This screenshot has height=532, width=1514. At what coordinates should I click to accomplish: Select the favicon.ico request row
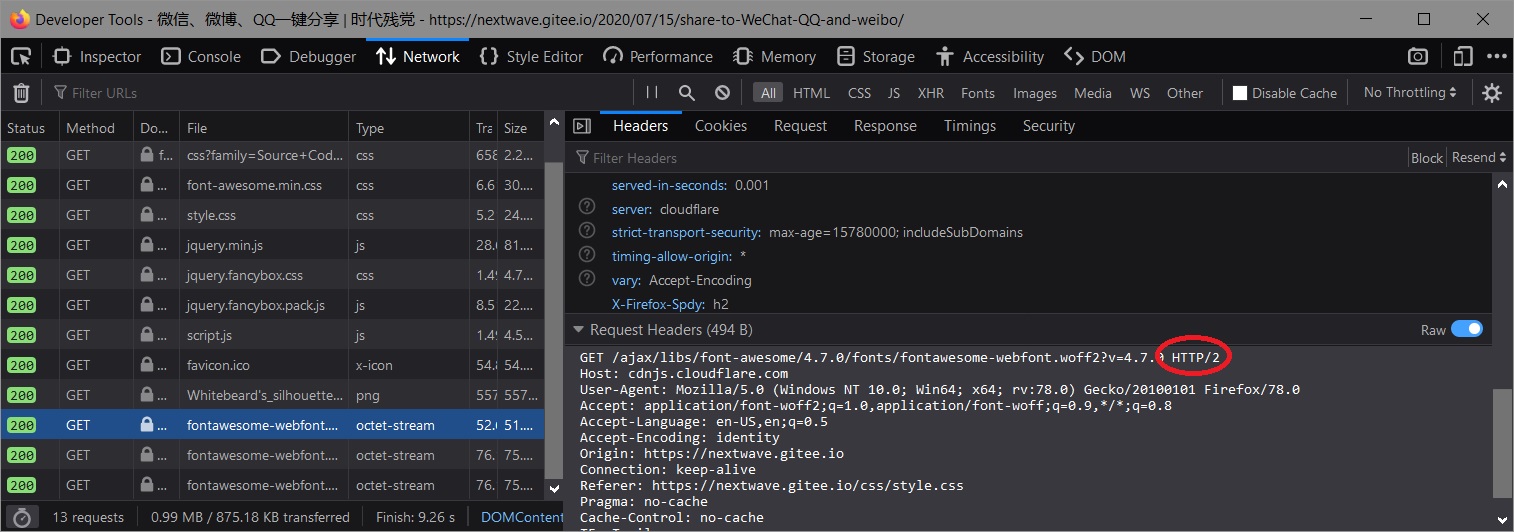coord(272,365)
